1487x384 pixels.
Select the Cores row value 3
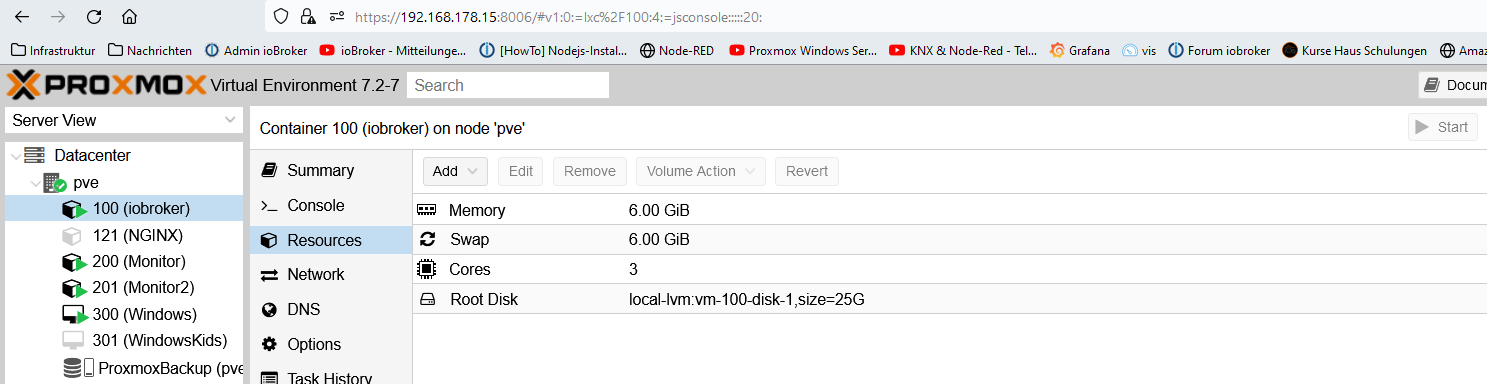pos(633,270)
